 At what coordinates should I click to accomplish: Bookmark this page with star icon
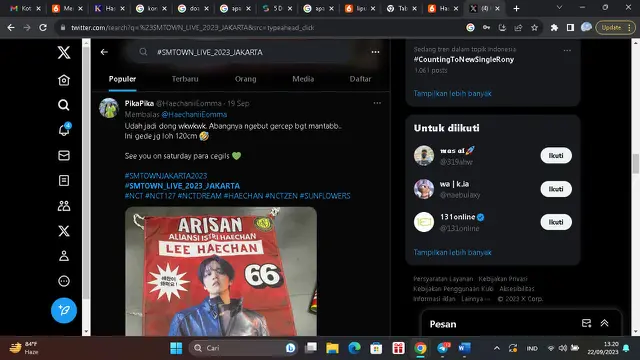pyautogui.click(x=534, y=27)
